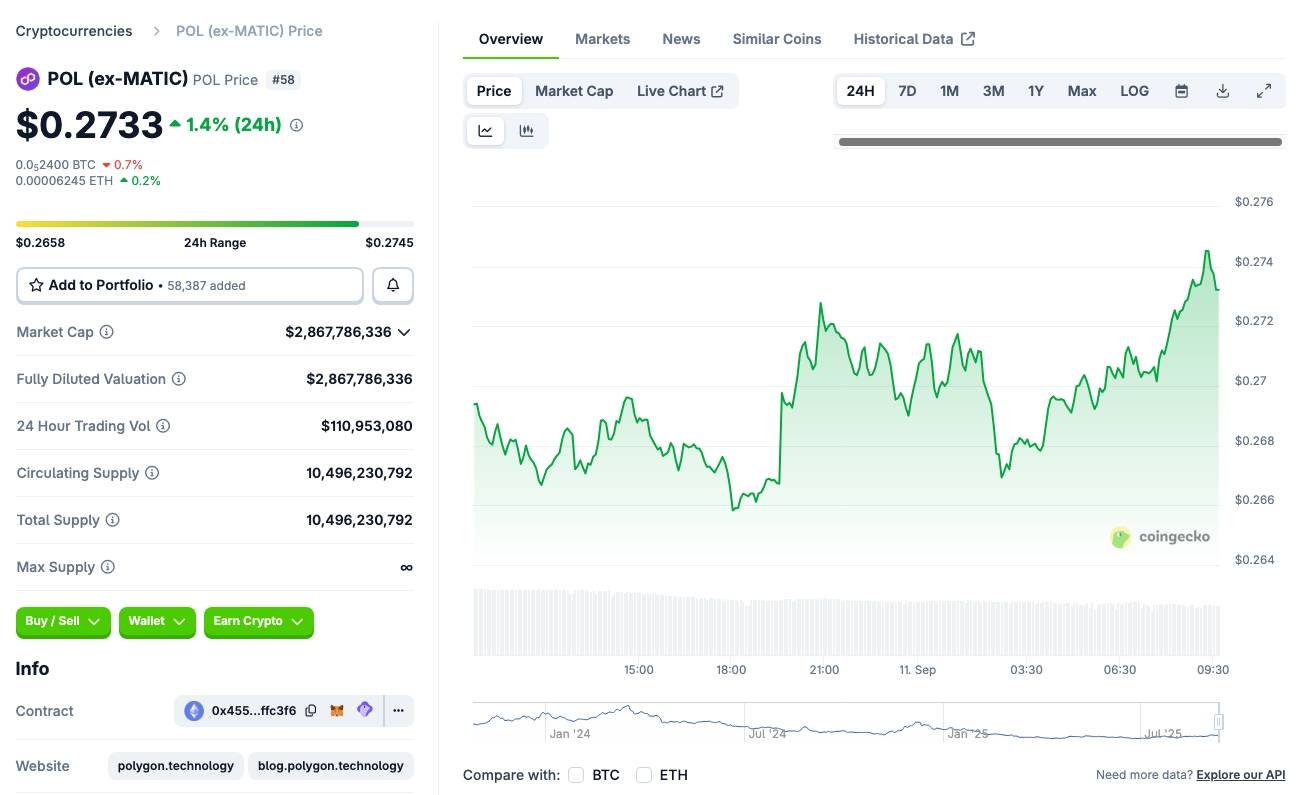The width and height of the screenshot is (1298, 795).
Task: Click the horizontal scrollbar under time ranges
Action: click(1060, 142)
